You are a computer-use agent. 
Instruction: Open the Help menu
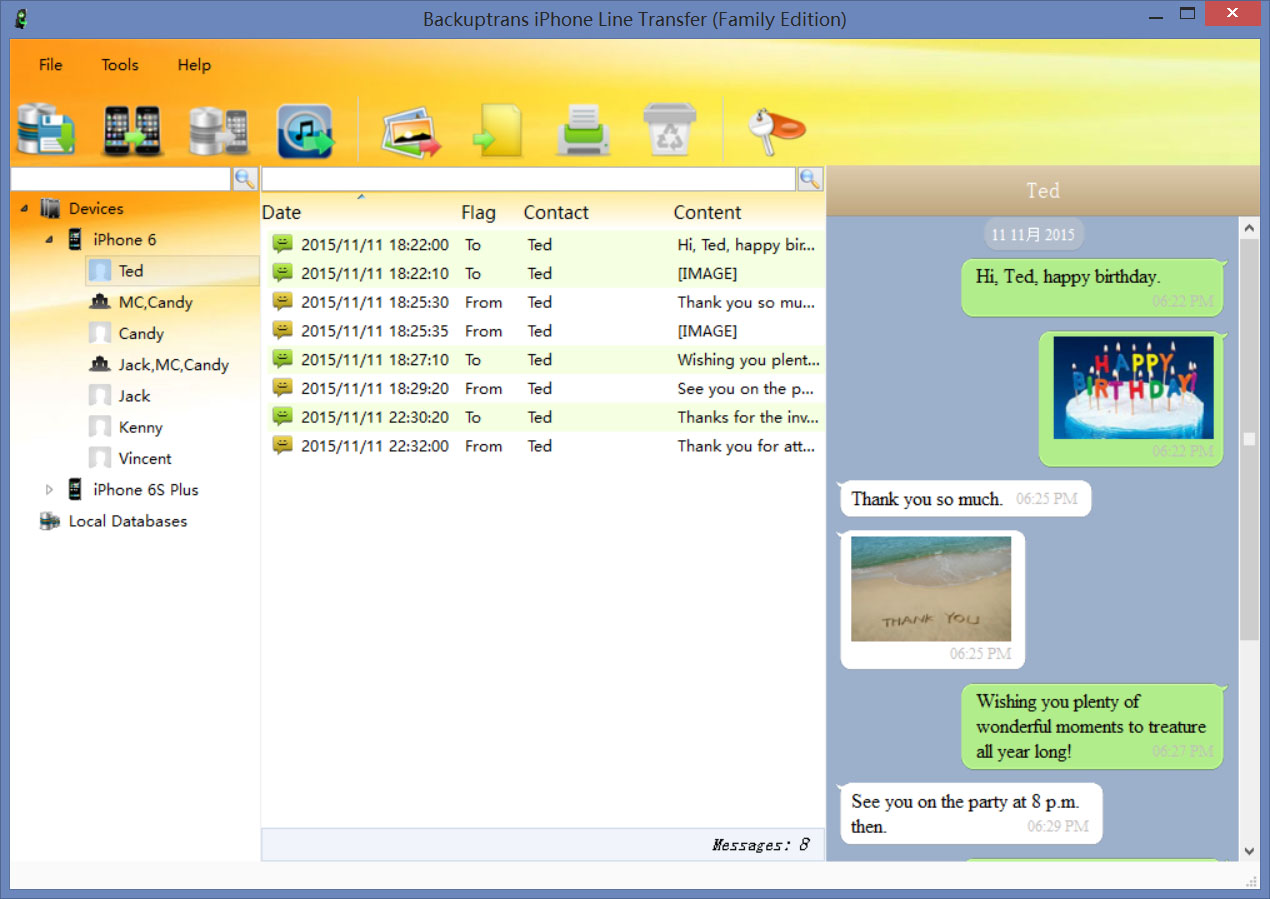(194, 65)
